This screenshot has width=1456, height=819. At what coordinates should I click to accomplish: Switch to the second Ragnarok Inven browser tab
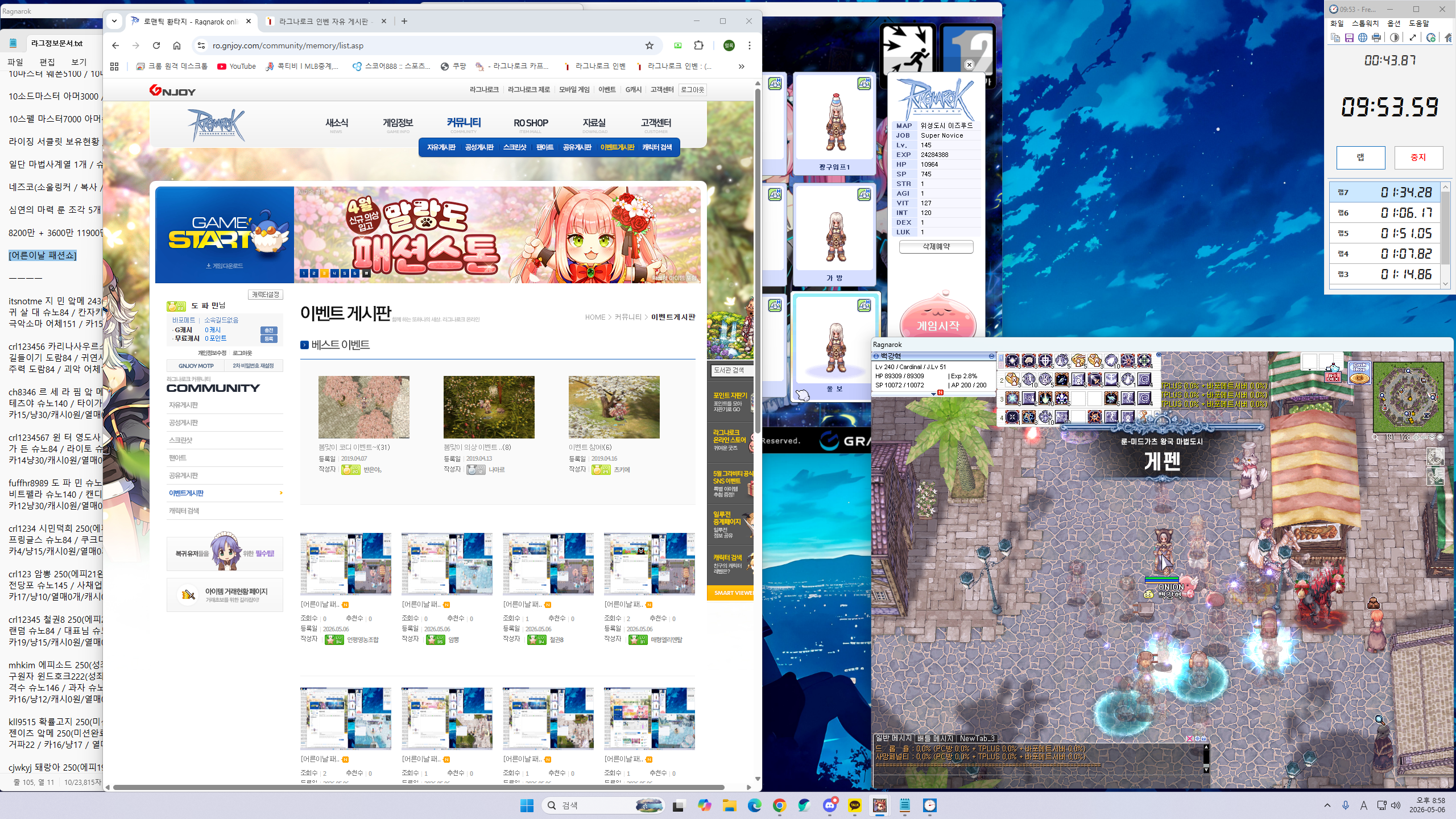325,21
